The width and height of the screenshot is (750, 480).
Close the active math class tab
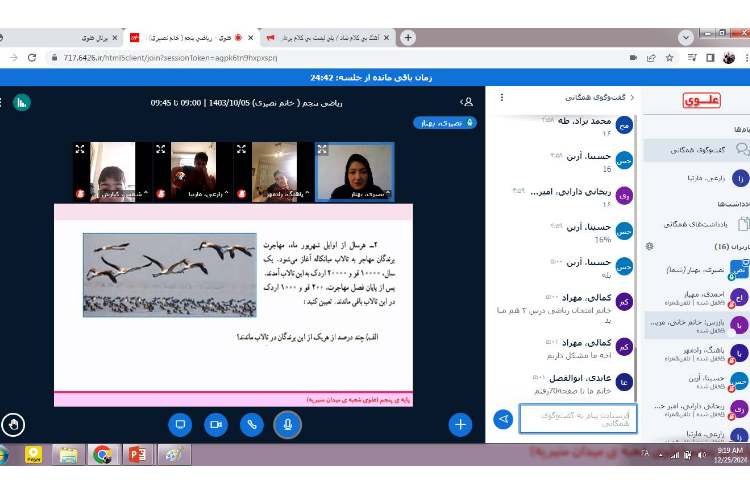click(250, 38)
